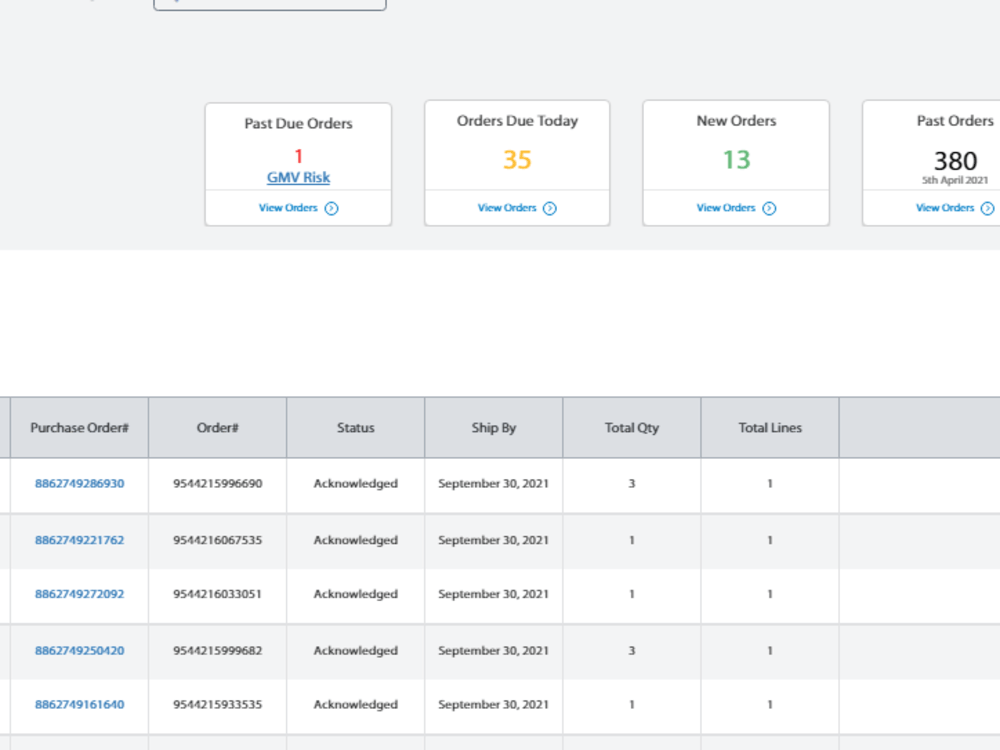
Task: Open the GMV Risk link
Action: (x=298, y=177)
